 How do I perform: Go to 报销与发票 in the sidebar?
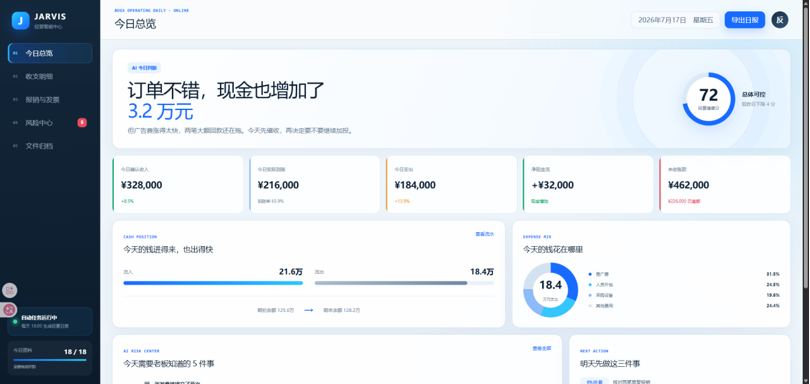pos(50,100)
